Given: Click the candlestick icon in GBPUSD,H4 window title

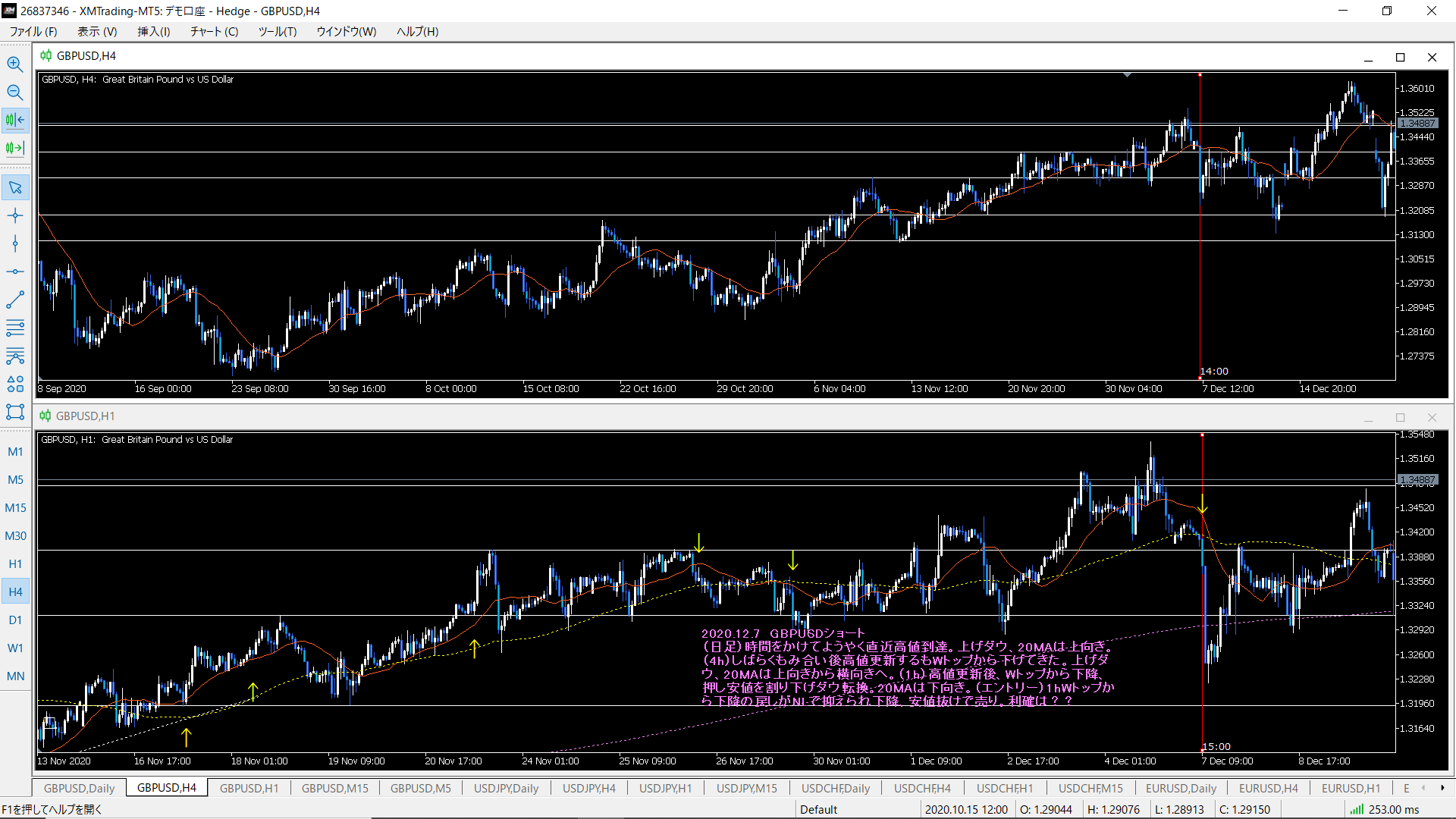Looking at the screenshot, I should pos(45,55).
